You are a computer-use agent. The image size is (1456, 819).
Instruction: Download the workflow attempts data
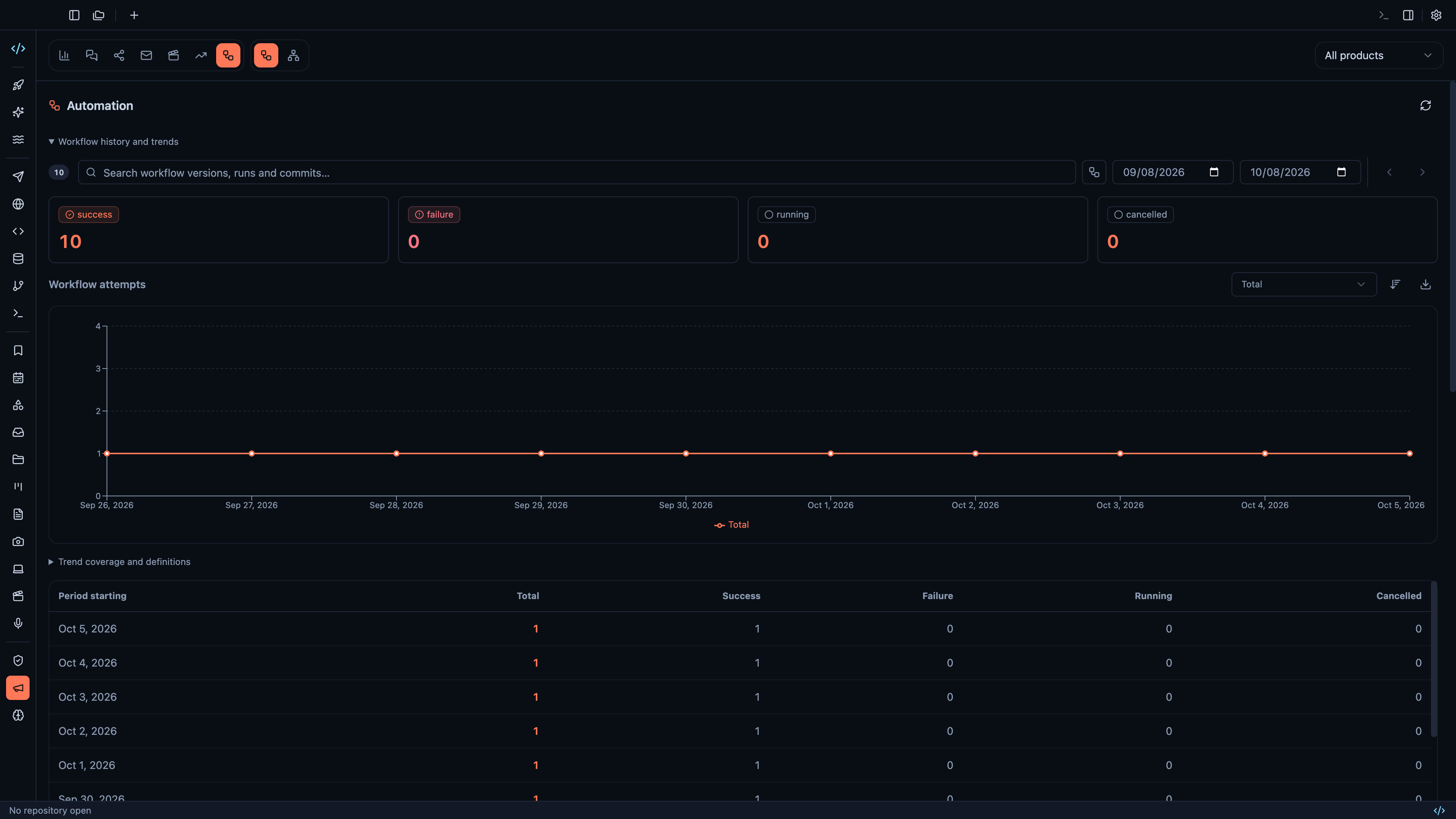(1426, 284)
